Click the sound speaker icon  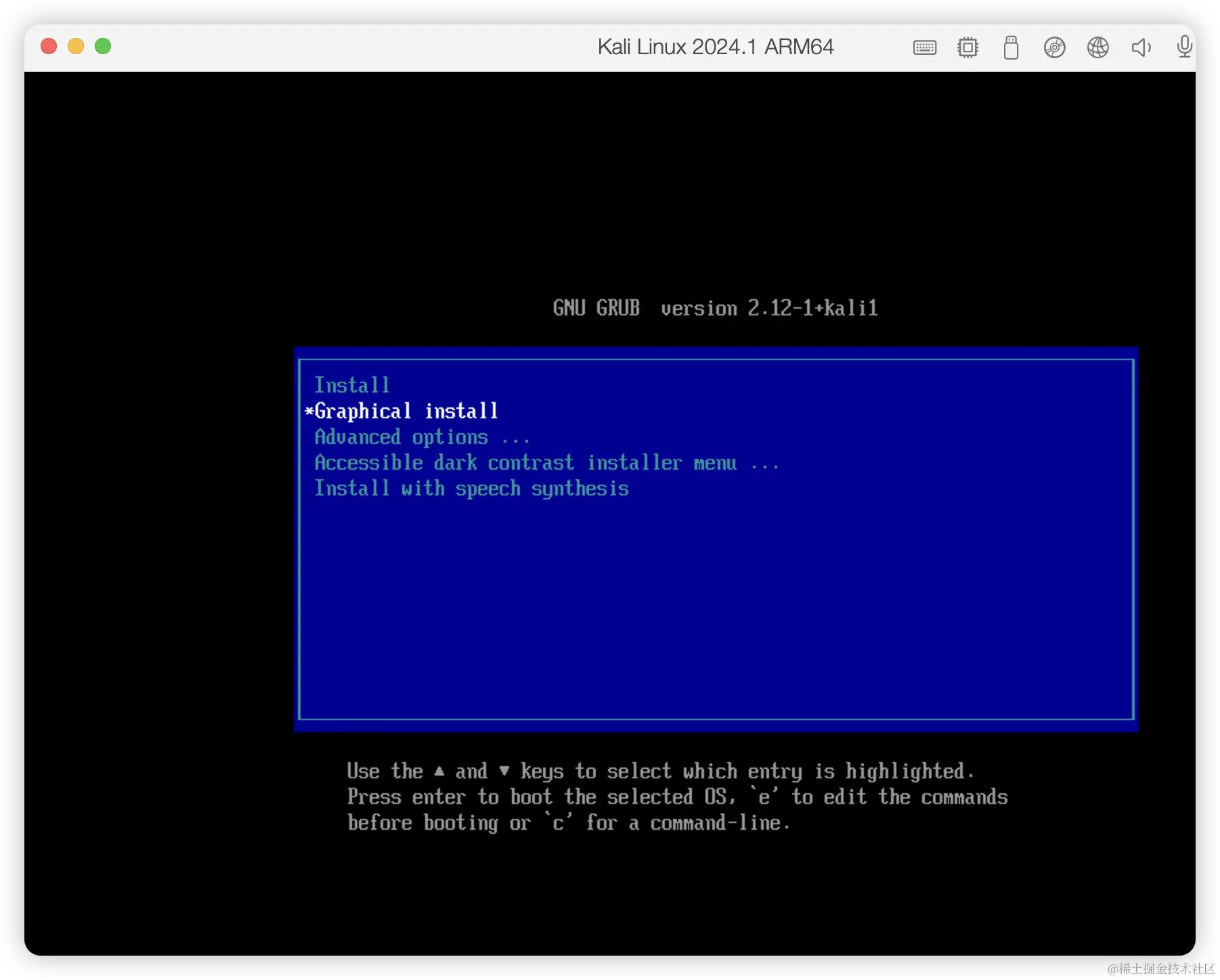pyautogui.click(x=1141, y=47)
